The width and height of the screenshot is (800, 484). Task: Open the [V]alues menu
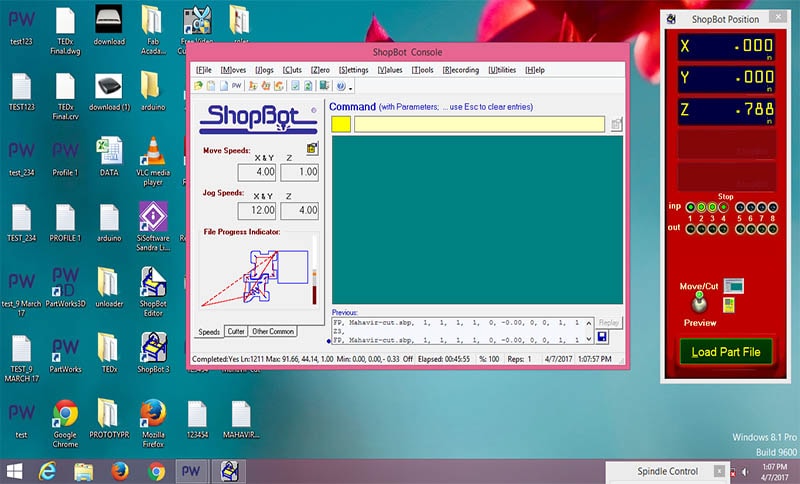pyautogui.click(x=390, y=70)
